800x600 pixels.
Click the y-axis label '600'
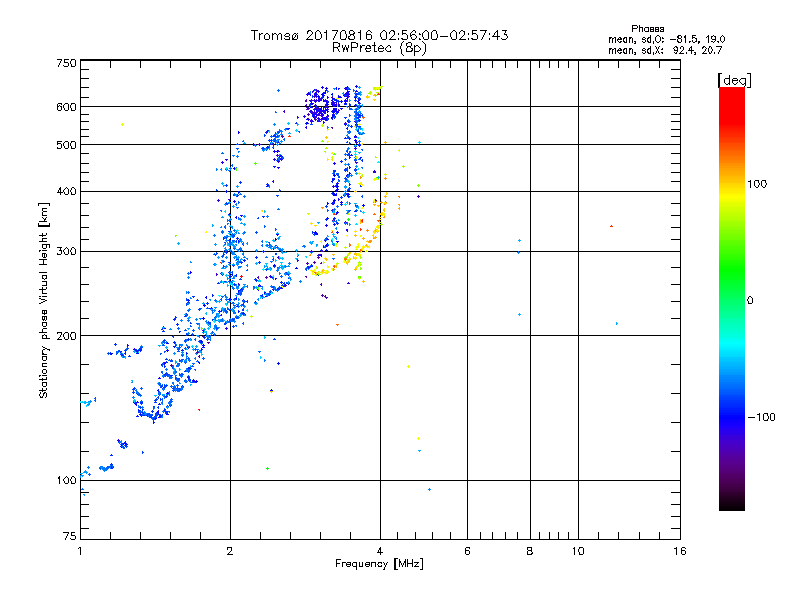click(66, 107)
